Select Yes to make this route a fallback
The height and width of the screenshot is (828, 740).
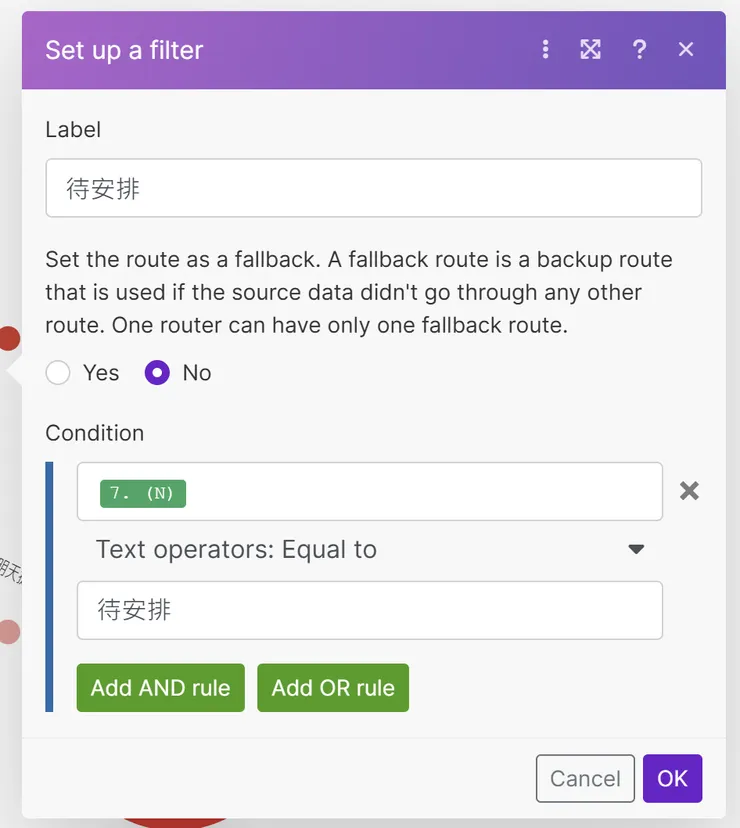point(57,372)
